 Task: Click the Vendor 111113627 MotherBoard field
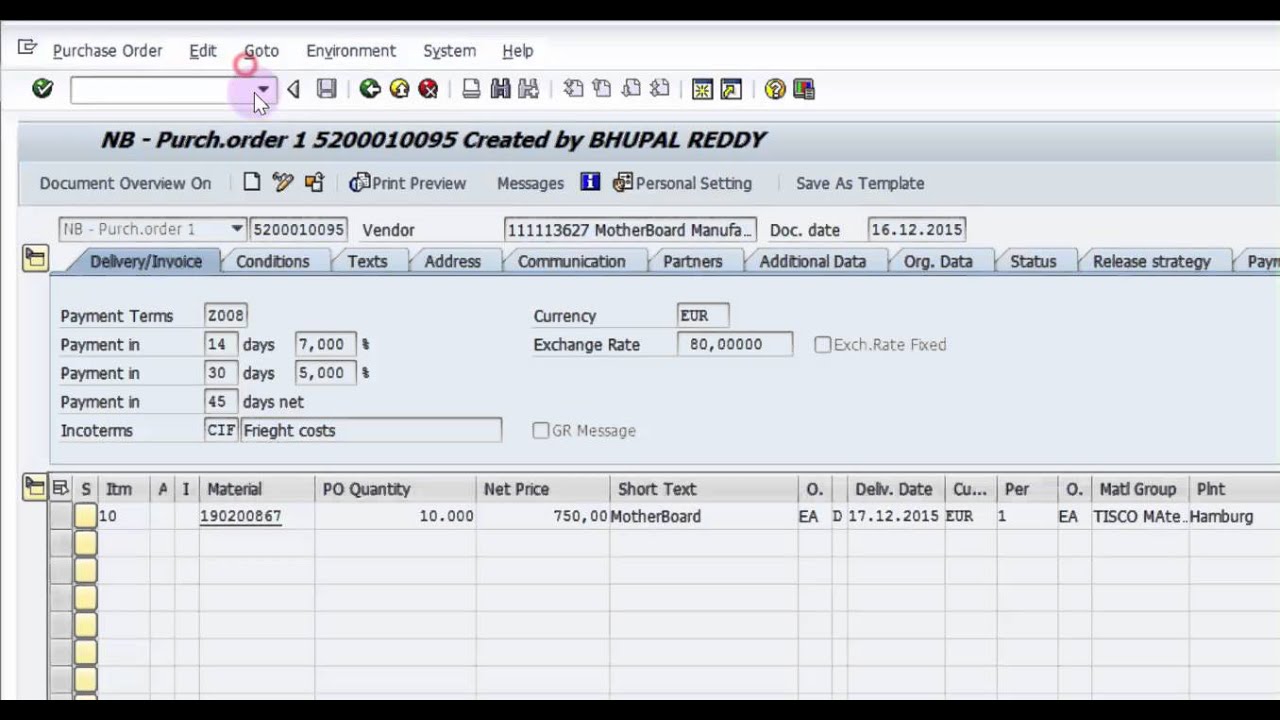(x=630, y=230)
